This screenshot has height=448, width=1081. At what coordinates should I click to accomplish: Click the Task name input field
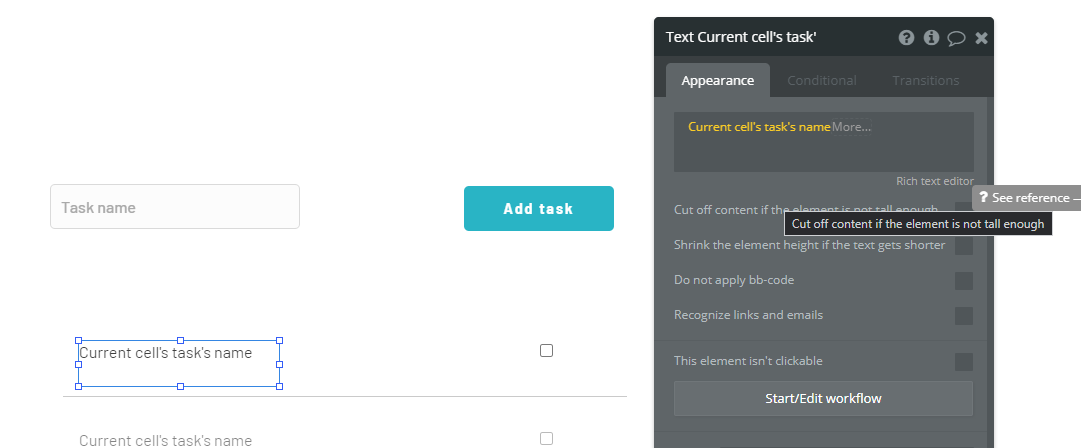175,207
